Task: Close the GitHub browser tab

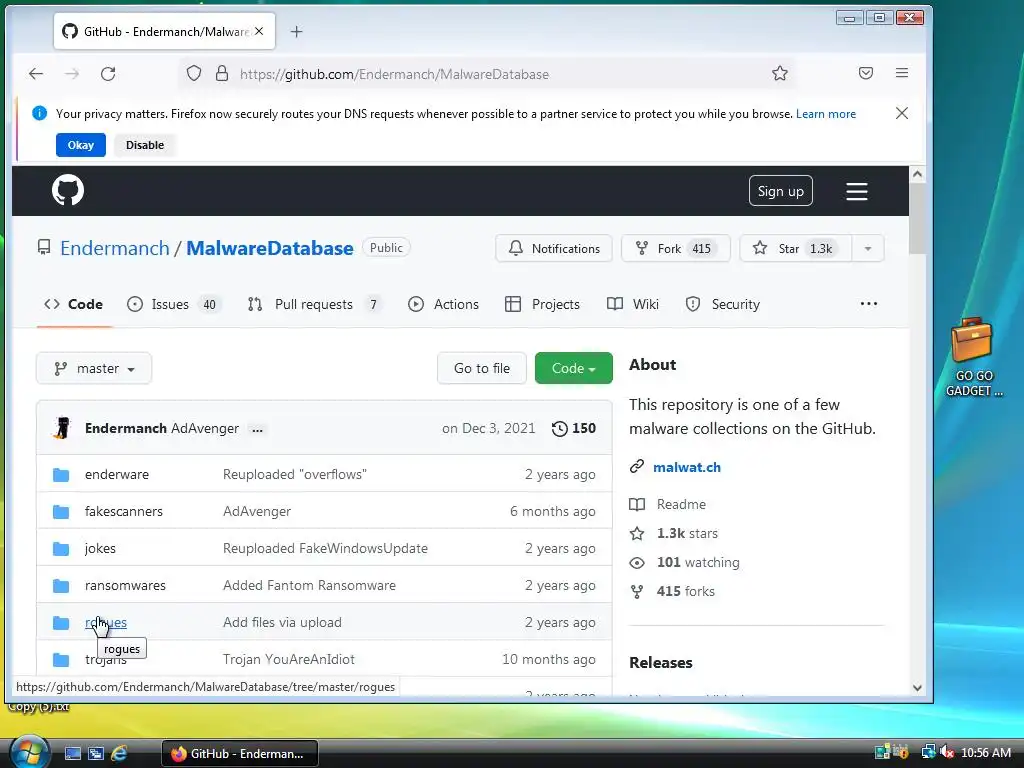Action: click(259, 31)
